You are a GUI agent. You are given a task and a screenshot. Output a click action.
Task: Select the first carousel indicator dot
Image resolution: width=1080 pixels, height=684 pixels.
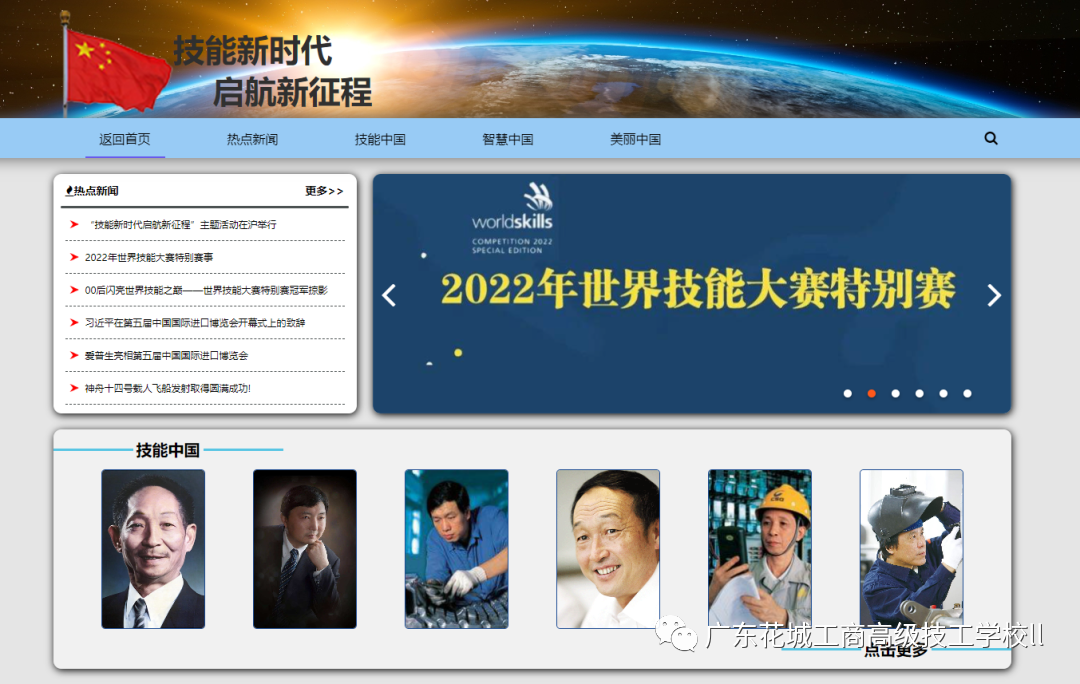coord(847,393)
